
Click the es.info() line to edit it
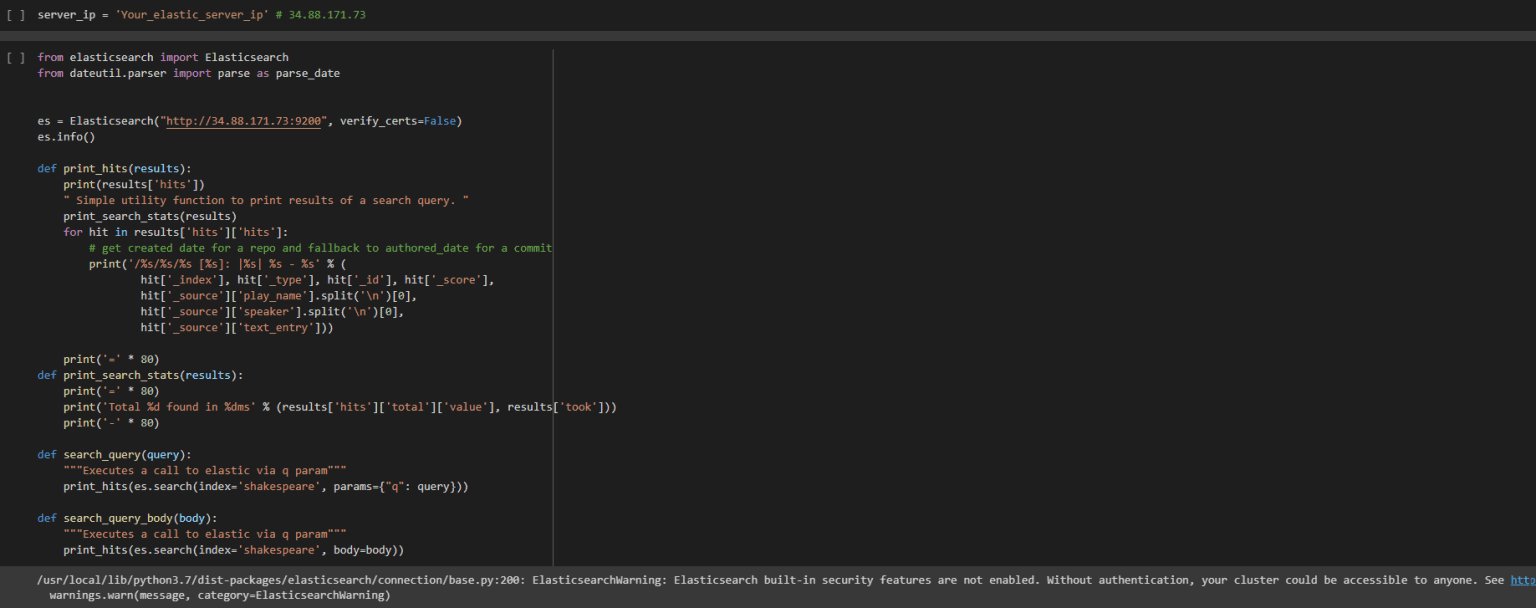66,136
